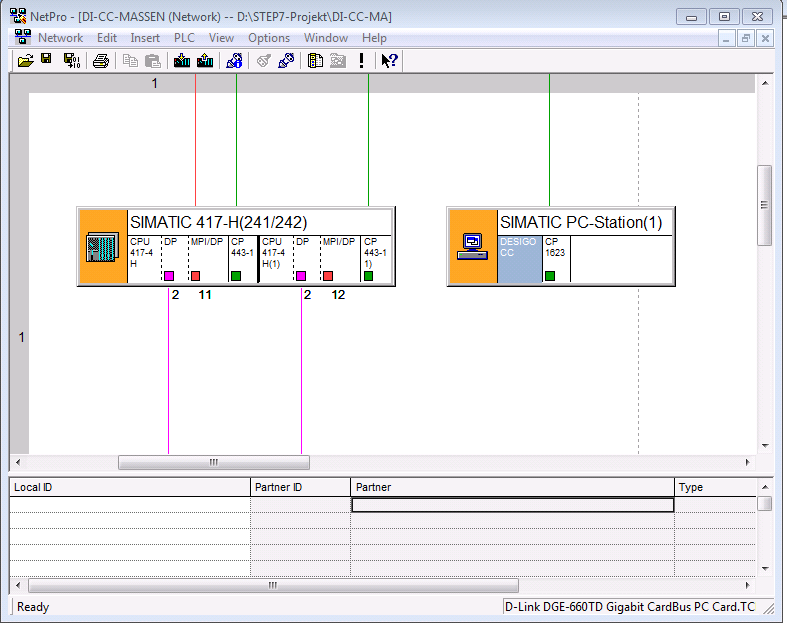Screen dimensions: 787x623
Task: Select the SIMATIC 417-H station icon
Action: pos(102,247)
